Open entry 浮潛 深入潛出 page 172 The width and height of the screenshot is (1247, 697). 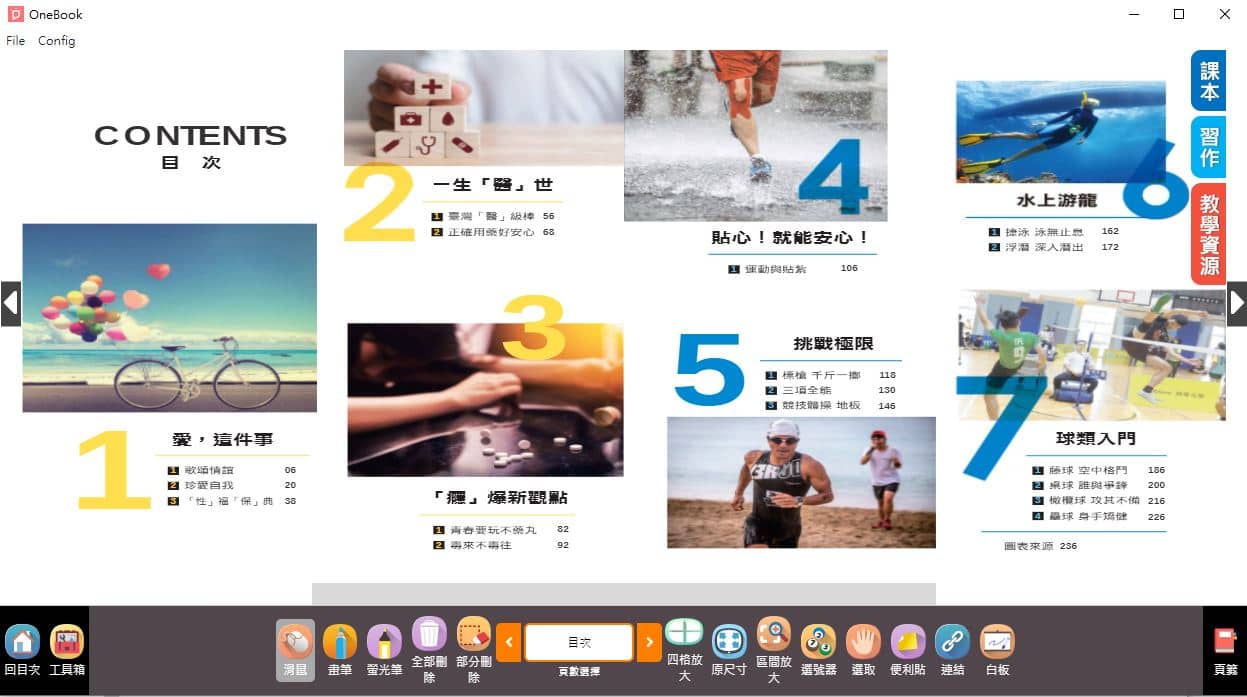click(x=1054, y=247)
